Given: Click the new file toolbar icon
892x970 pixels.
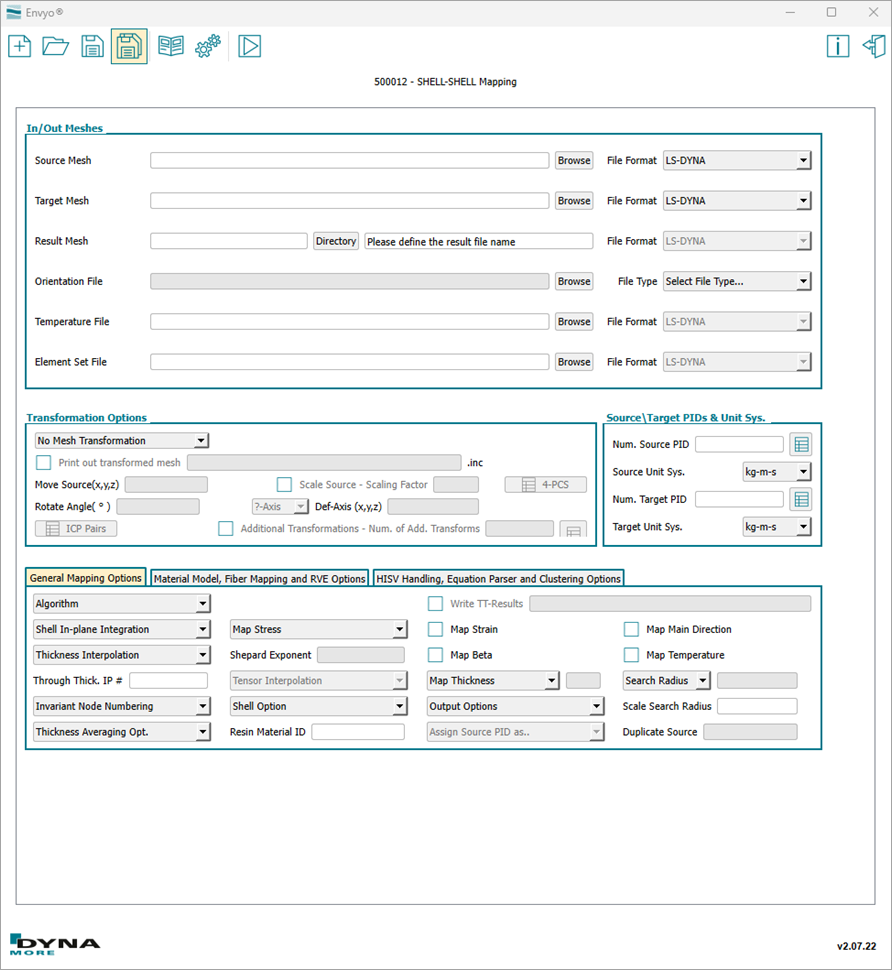Looking at the screenshot, I should pyautogui.click(x=20, y=46).
